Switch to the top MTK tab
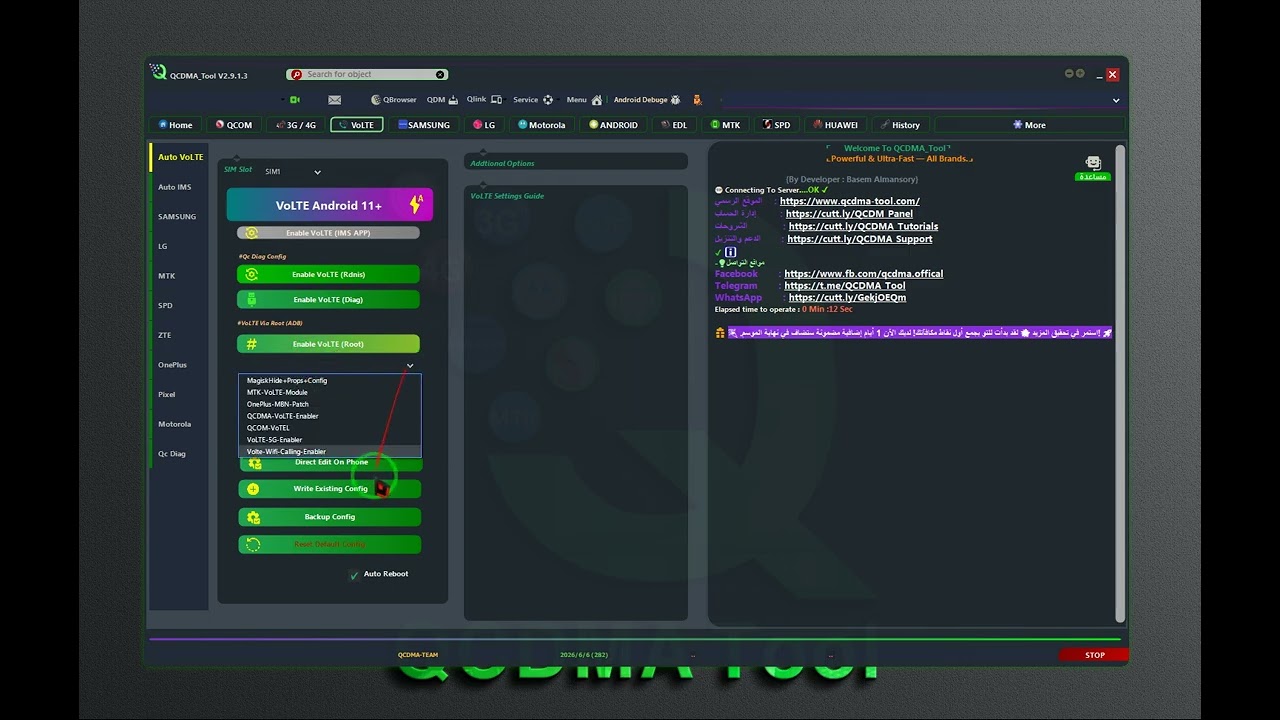Screen dimensions: 1280x720 pos(725,125)
